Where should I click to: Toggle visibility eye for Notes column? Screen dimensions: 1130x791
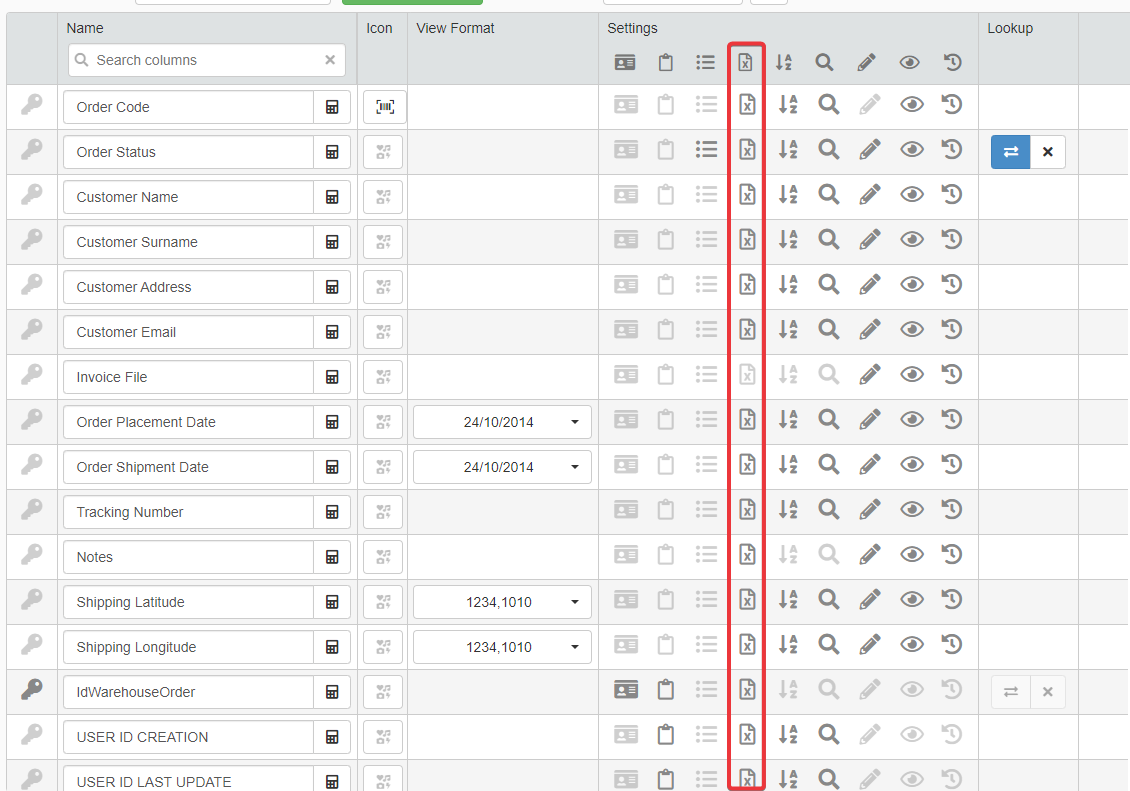click(x=911, y=555)
